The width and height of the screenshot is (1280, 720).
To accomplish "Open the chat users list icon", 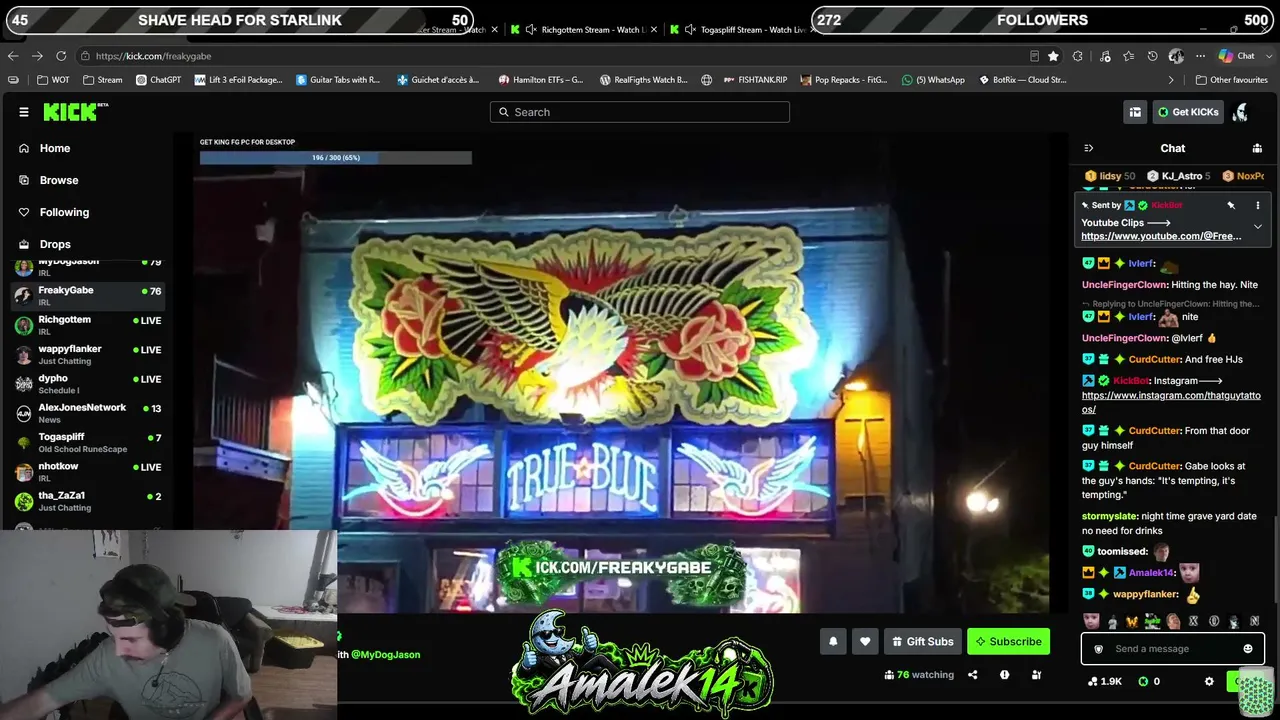I will [x=1257, y=148].
